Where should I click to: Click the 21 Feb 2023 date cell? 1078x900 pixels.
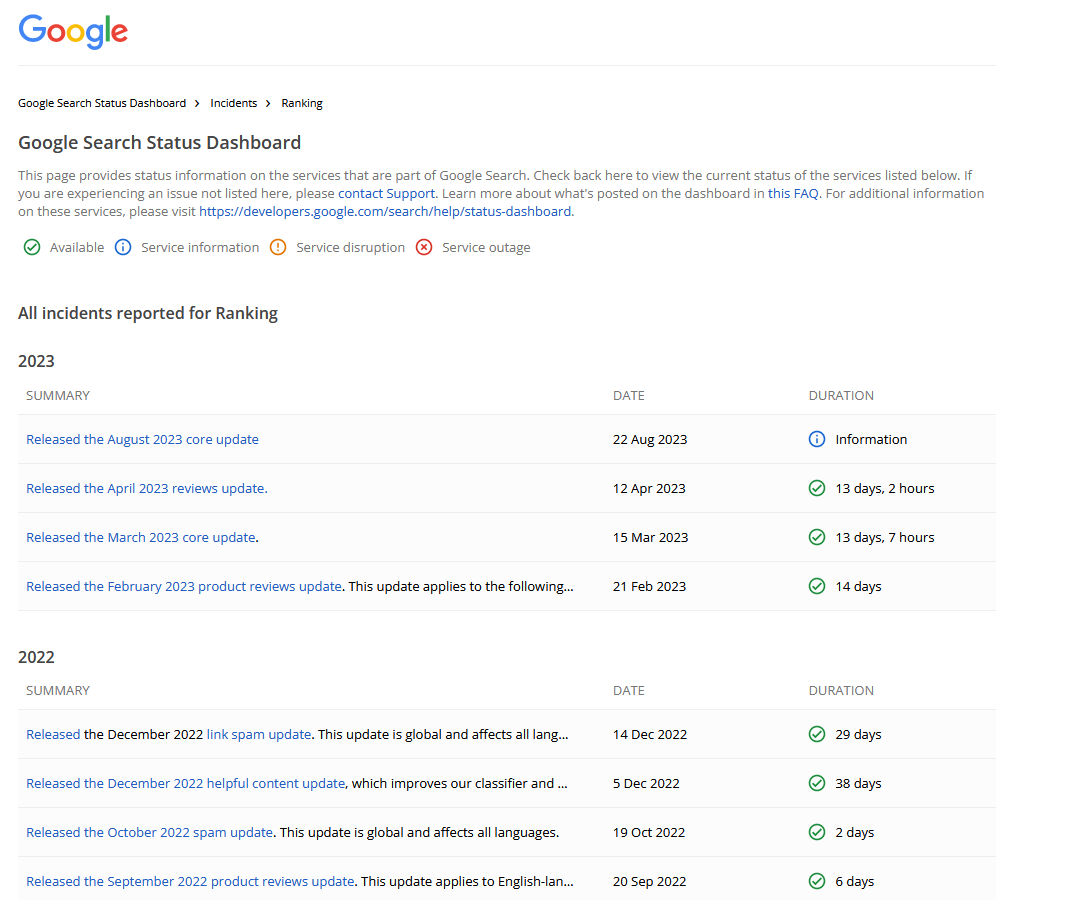click(649, 586)
